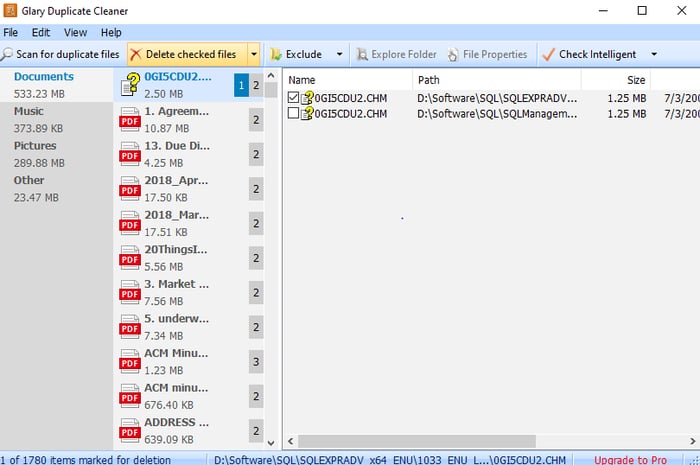Expand the Delete checked files dropdown arrow
This screenshot has height=465, width=700.
[254, 54]
